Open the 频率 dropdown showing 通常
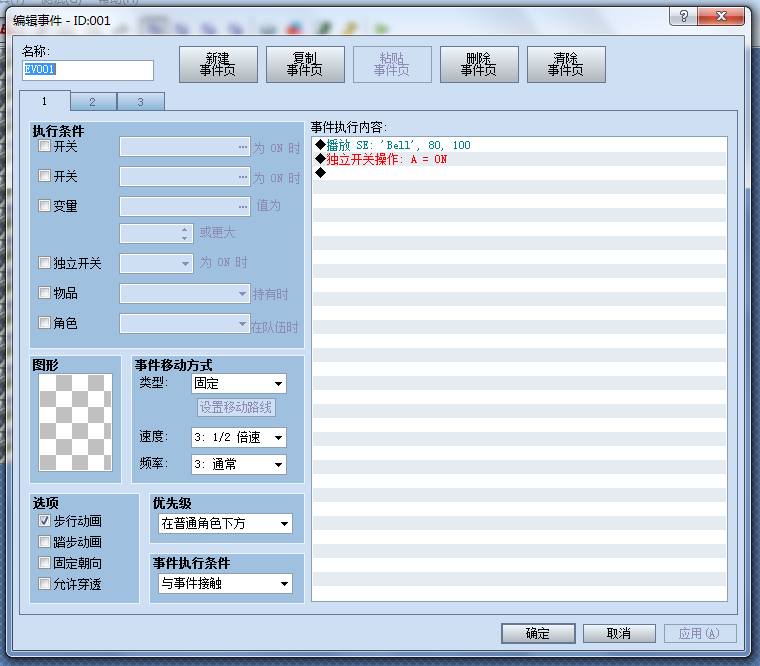Viewport: 760px width, 666px height. (238, 464)
